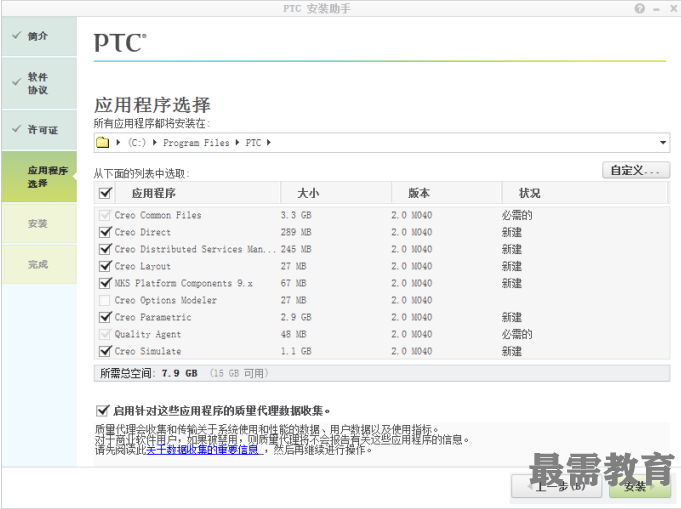The image size is (681, 509).
Task: Expand the arrow after Program Files
Action: 237,142
